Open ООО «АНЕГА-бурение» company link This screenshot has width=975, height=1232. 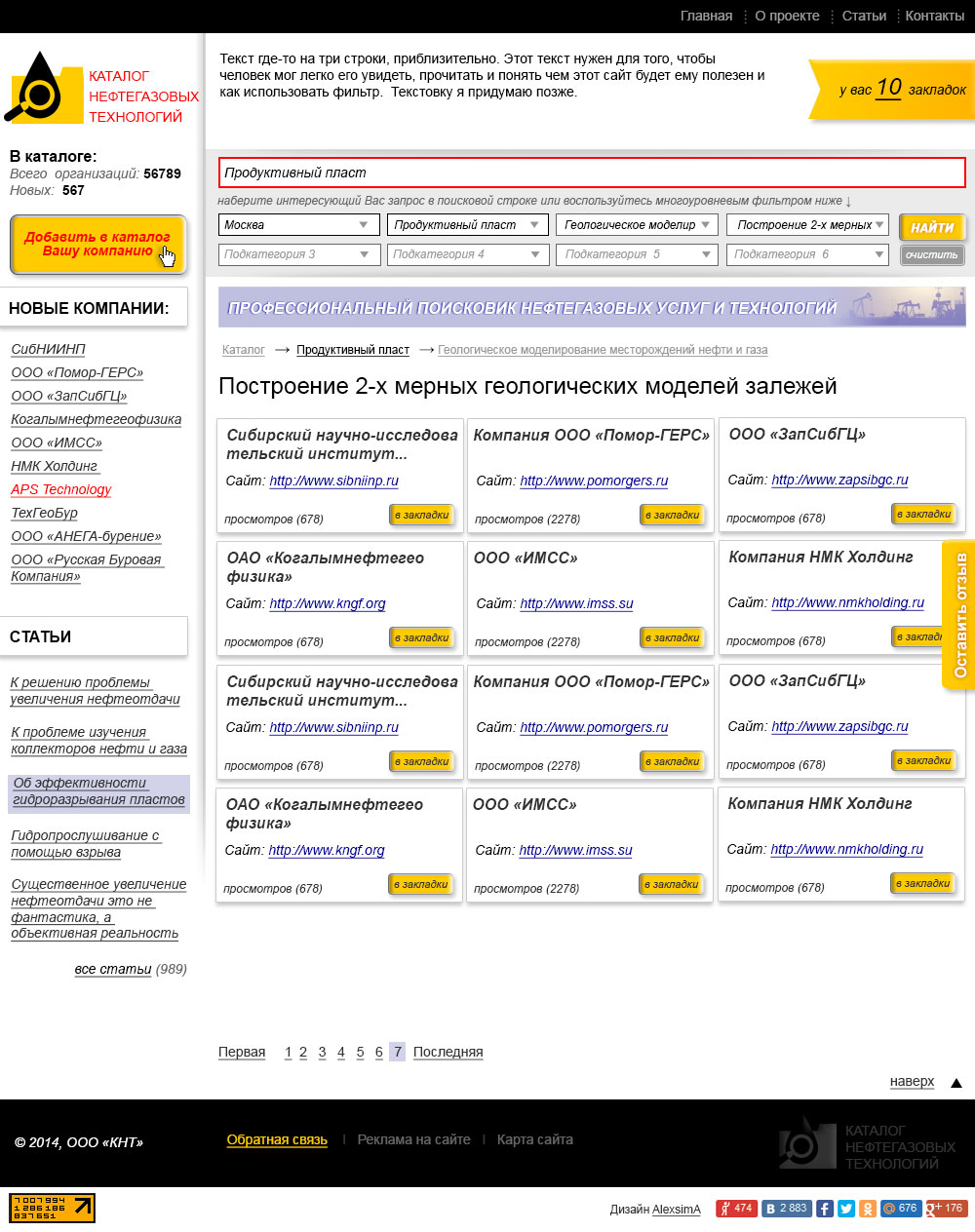pyautogui.click(x=86, y=536)
